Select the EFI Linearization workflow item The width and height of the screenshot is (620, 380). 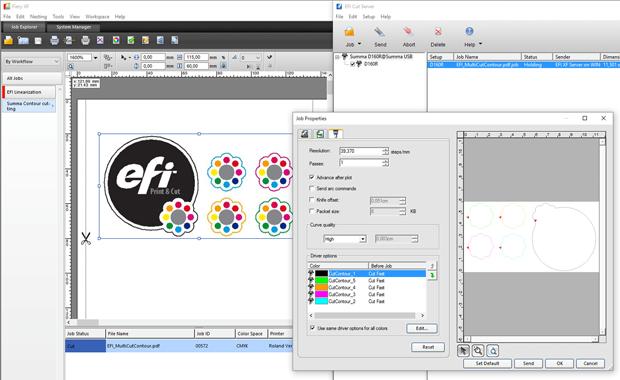29,92
